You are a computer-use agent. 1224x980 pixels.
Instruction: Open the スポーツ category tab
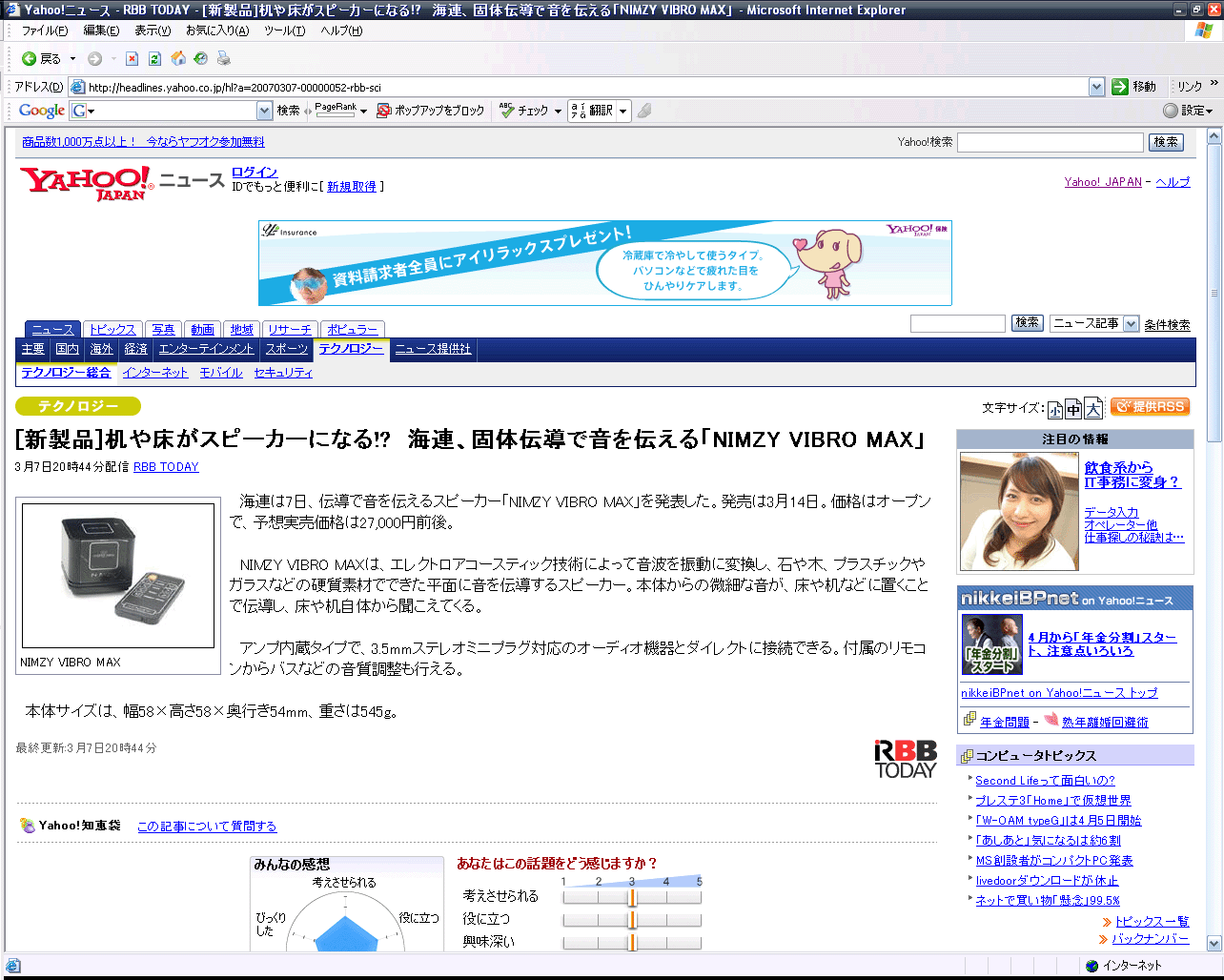click(287, 349)
